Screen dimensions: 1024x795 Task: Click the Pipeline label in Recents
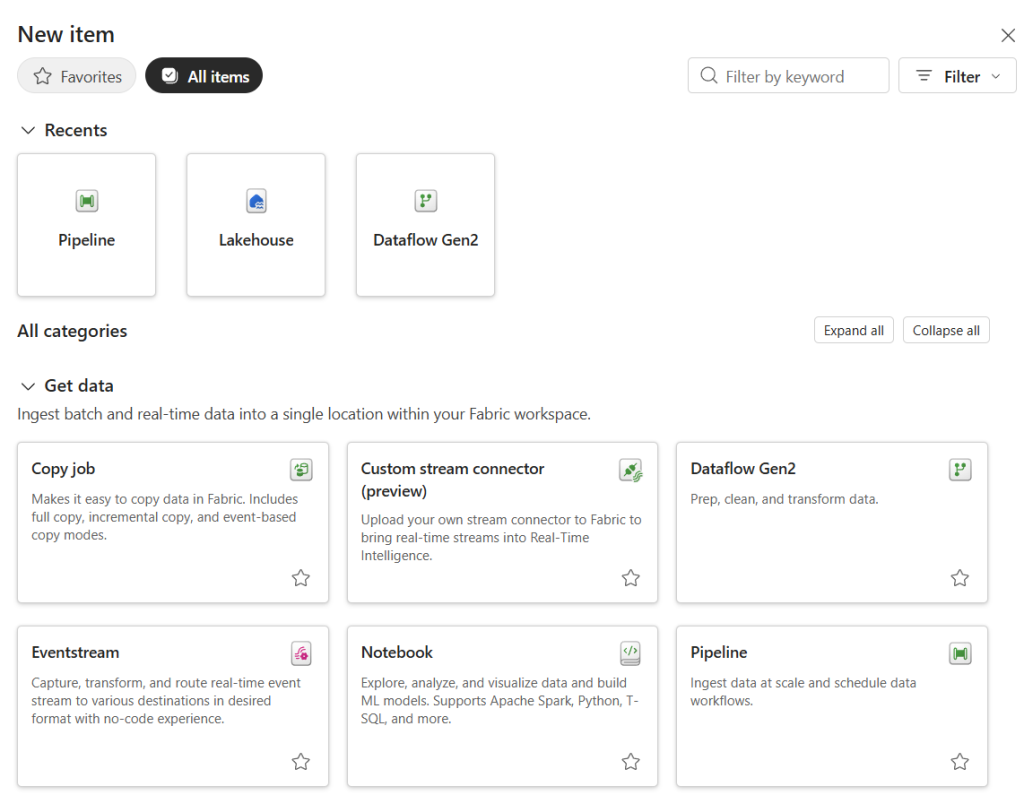click(86, 240)
